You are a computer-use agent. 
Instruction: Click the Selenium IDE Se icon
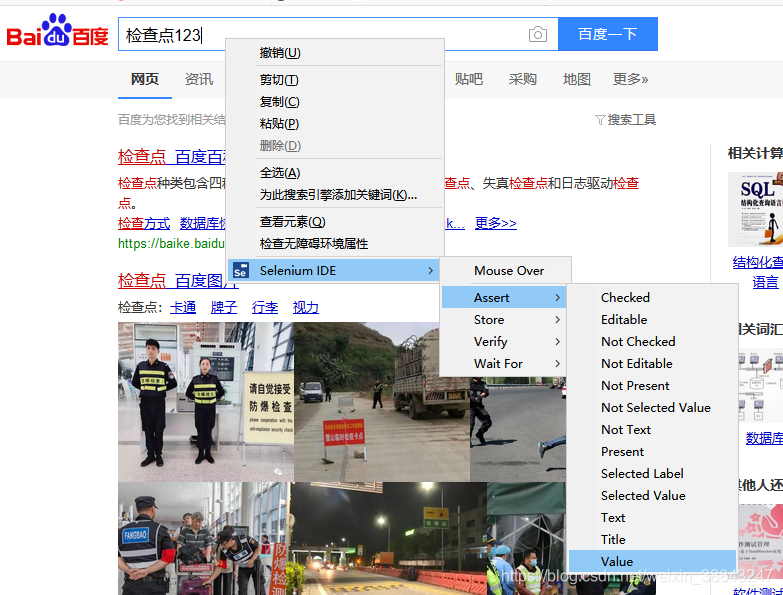(x=240, y=271)
